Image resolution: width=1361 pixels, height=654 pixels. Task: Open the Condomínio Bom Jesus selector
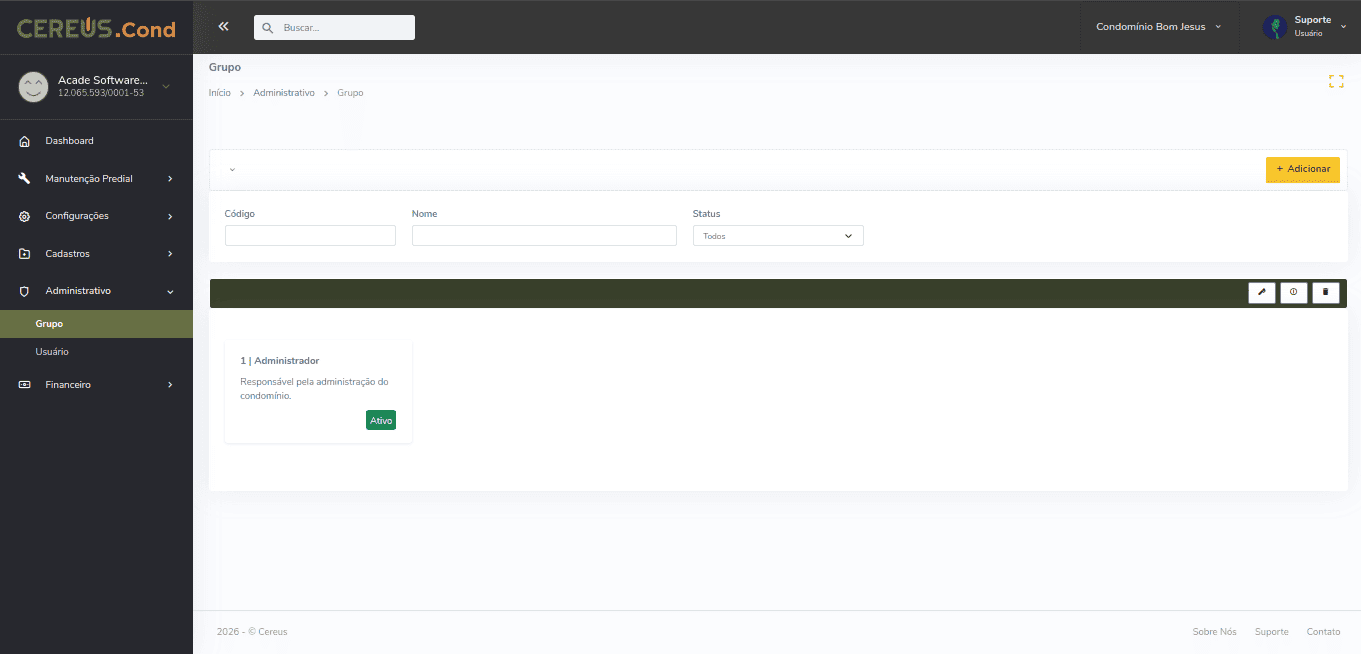point(1157,27)
